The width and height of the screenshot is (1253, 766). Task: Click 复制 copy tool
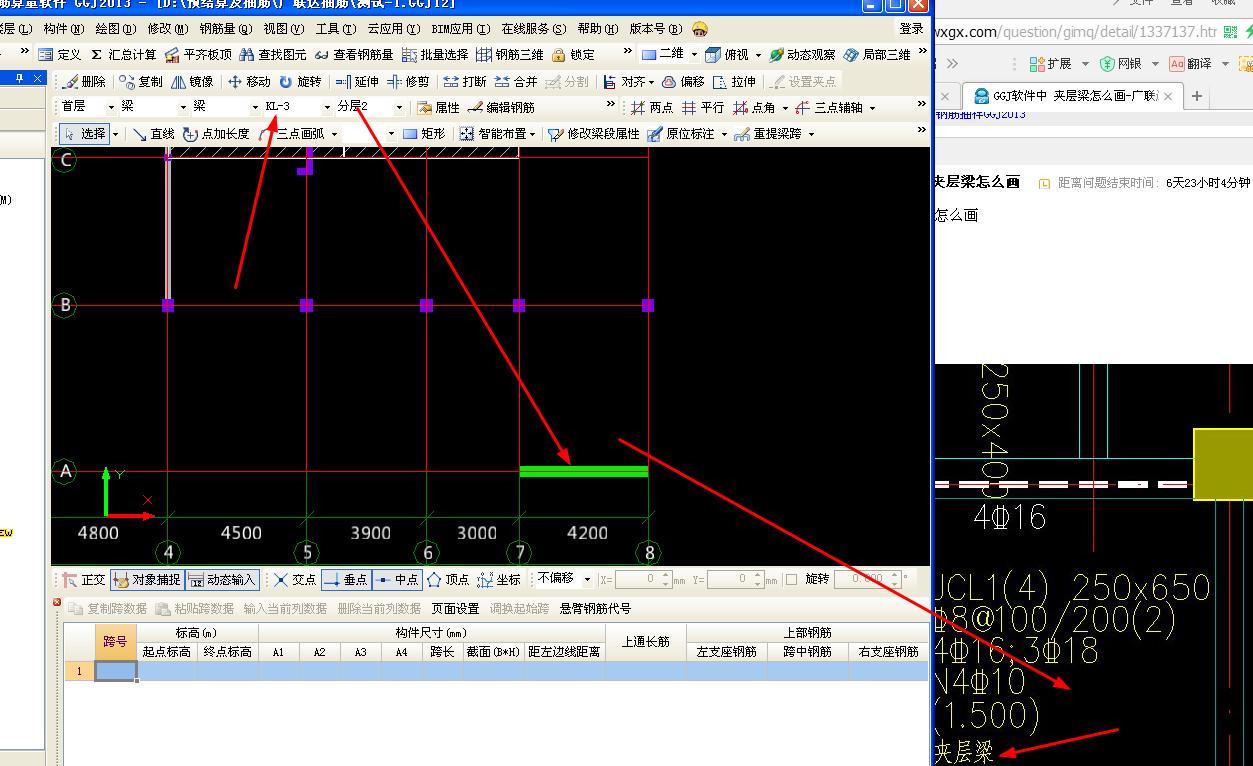coord(141,81)
